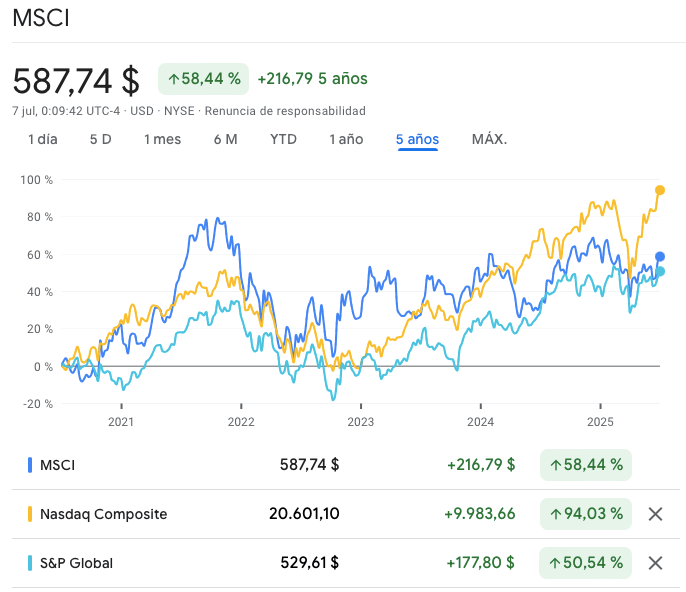
Task: Click the 2022 axis label
Action: coord(241,422)
